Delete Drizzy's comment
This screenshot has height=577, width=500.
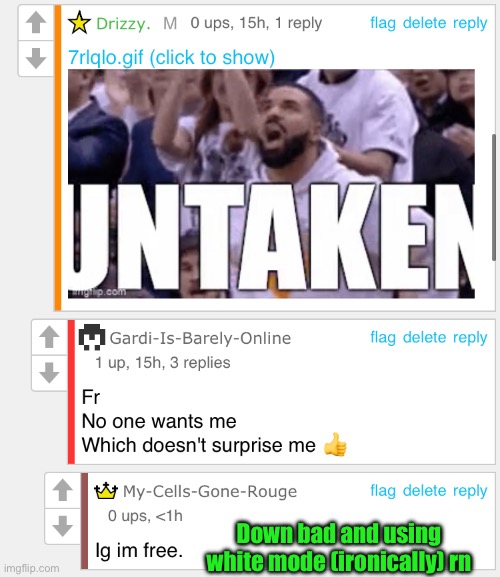425,23
